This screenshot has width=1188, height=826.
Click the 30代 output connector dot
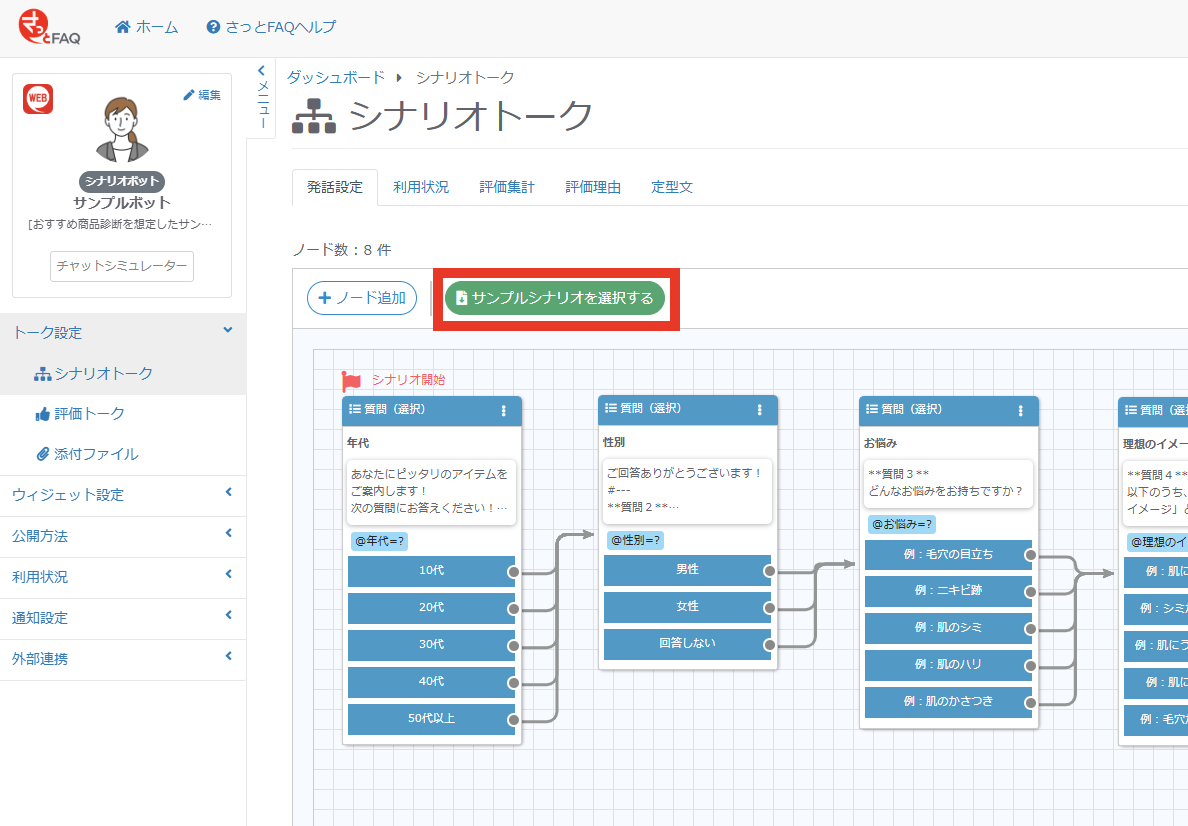tap(514, 646)
